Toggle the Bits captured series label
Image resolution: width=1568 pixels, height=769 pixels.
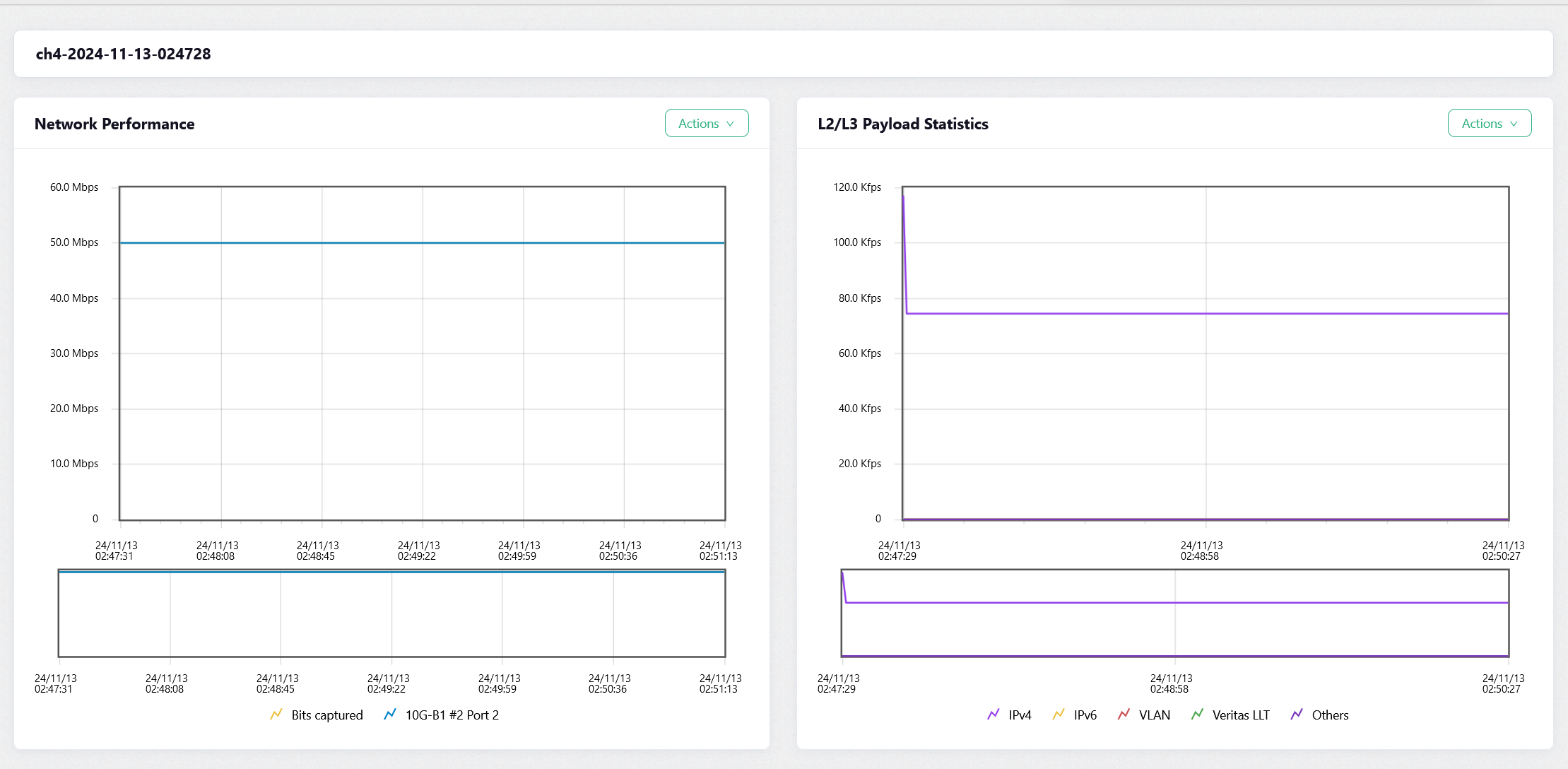[x=327, y=715]
